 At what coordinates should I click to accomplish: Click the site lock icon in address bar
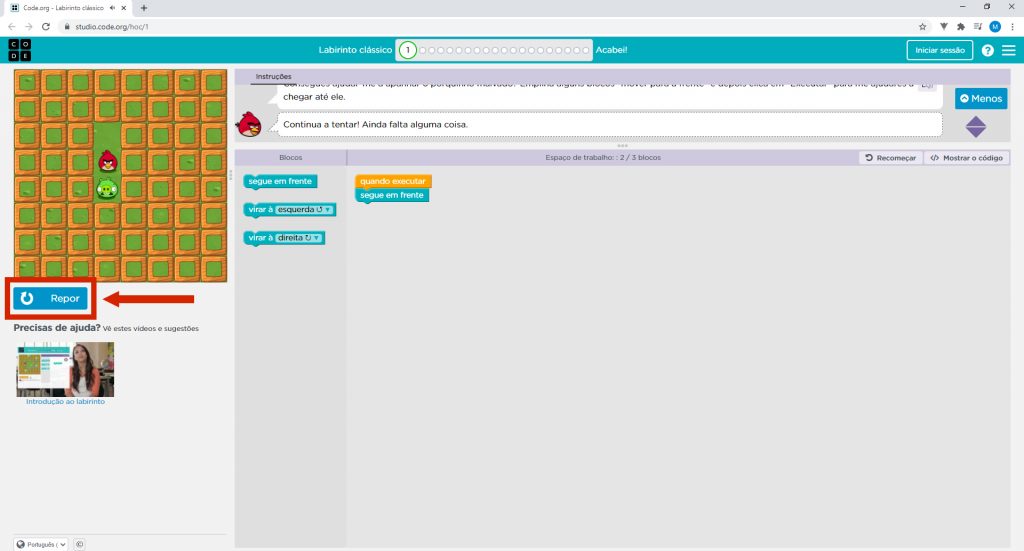tap(67, 27)
